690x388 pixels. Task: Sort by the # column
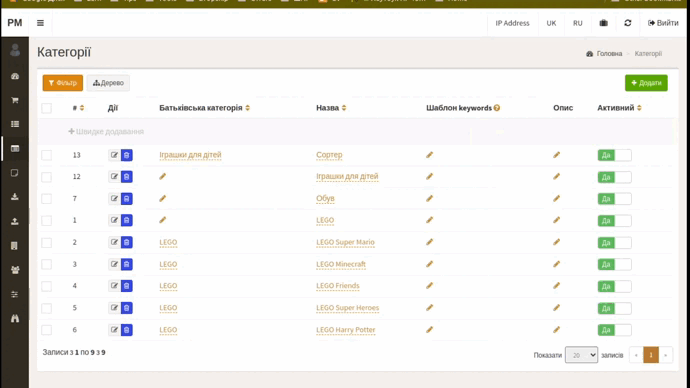(78, 108)
